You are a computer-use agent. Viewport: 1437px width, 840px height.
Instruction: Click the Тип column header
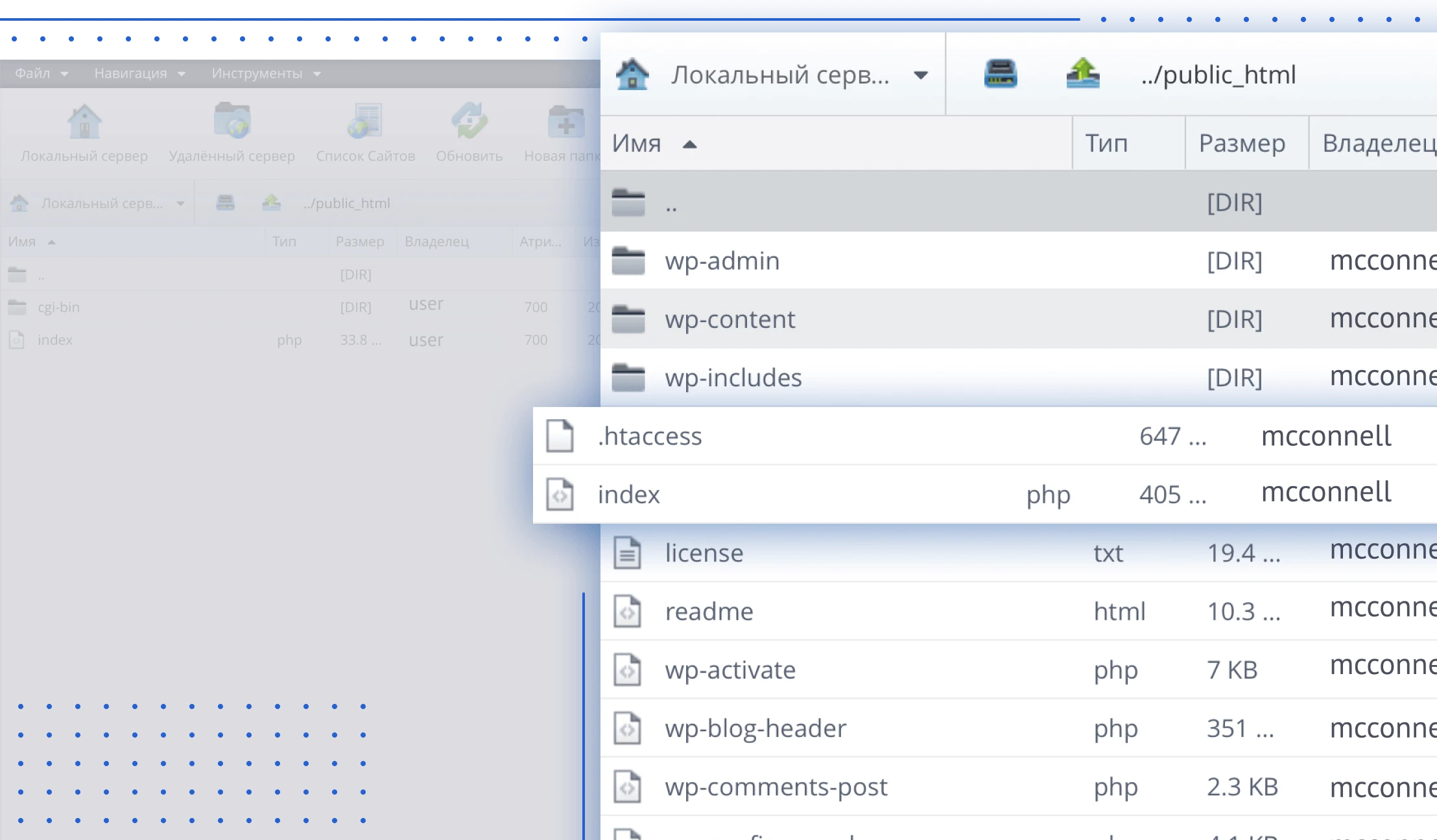(x=1106, y=143)
